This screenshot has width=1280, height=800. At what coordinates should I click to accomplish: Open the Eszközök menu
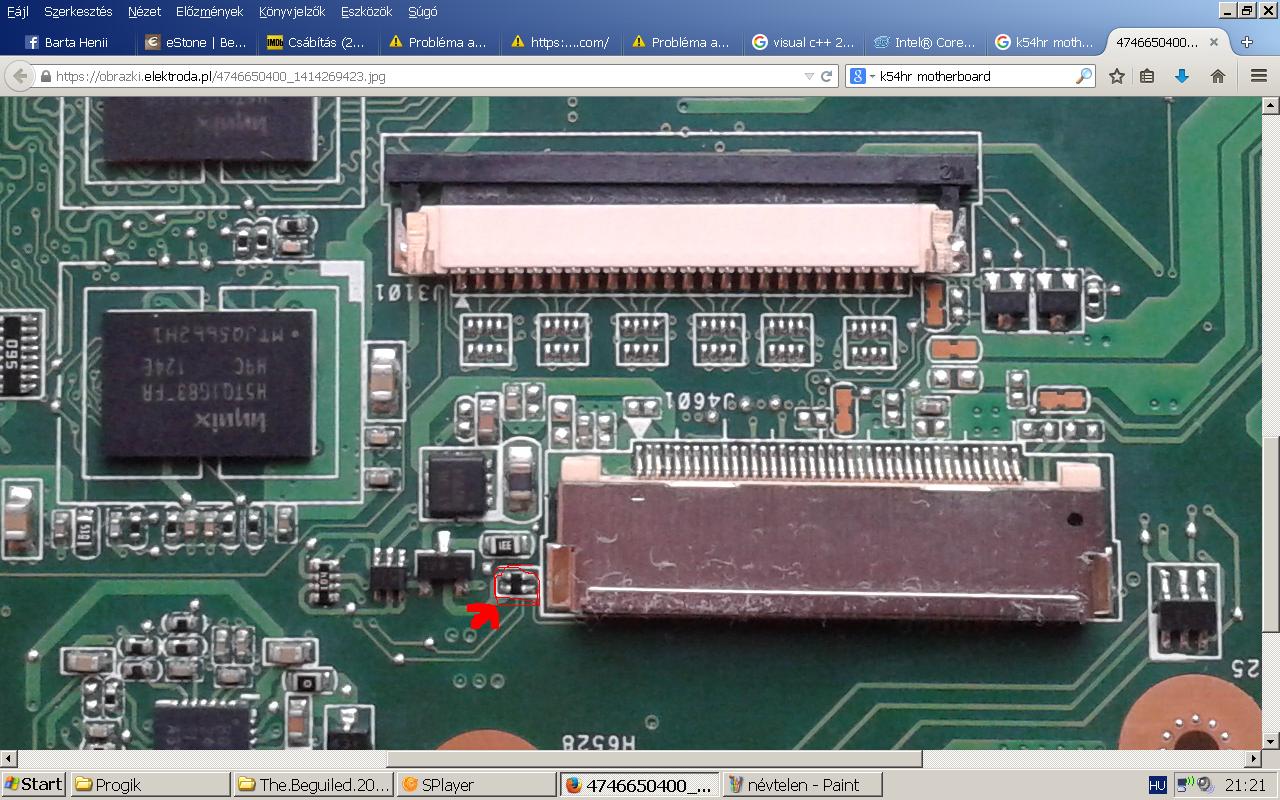click(366, 11)
